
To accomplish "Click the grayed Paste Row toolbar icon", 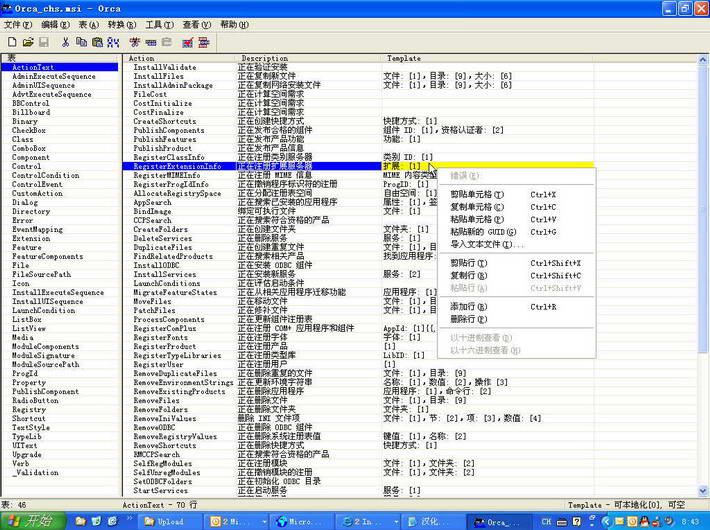I will [167, 42].
